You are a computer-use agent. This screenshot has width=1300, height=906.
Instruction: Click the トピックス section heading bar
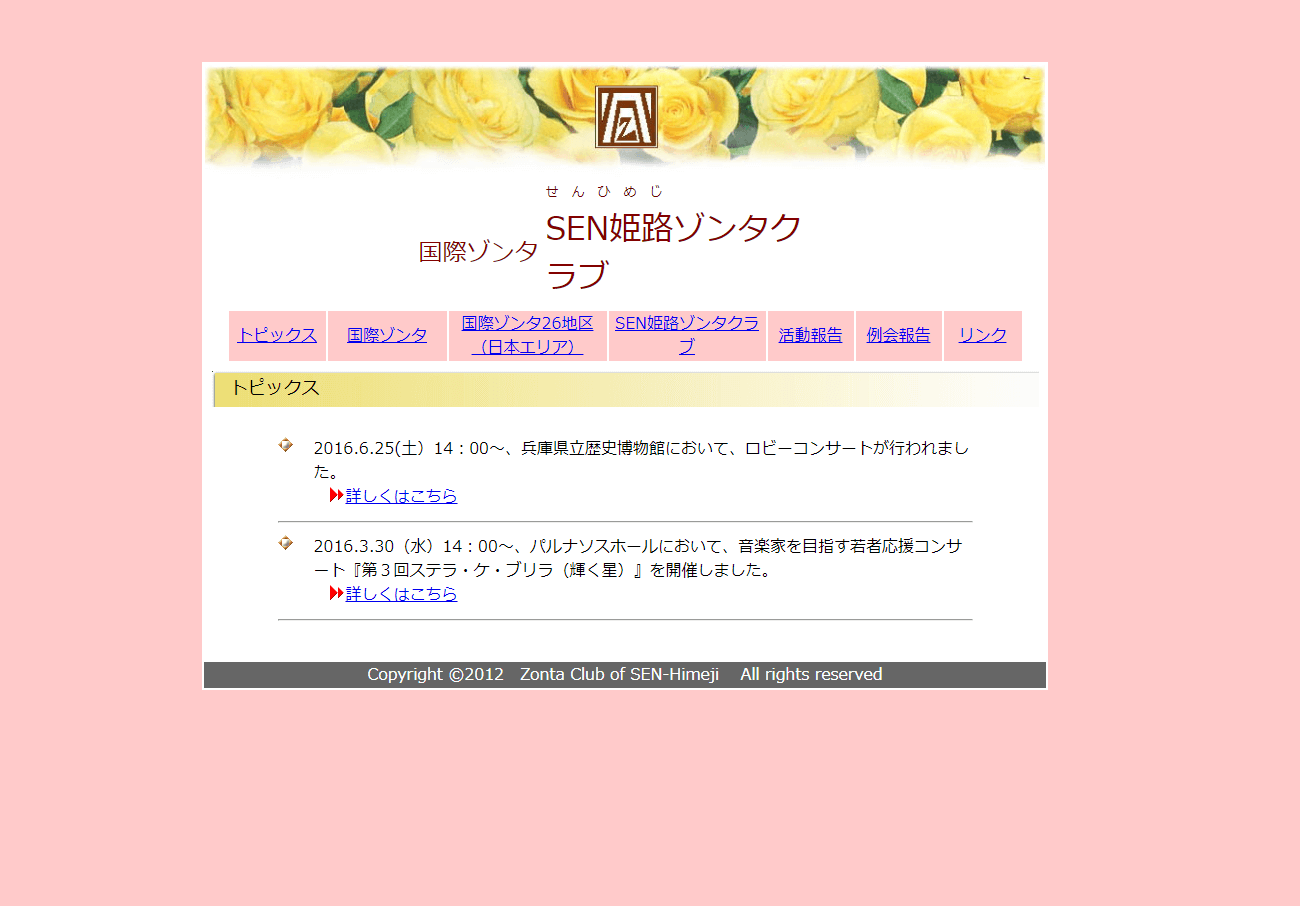pos(626,389)
